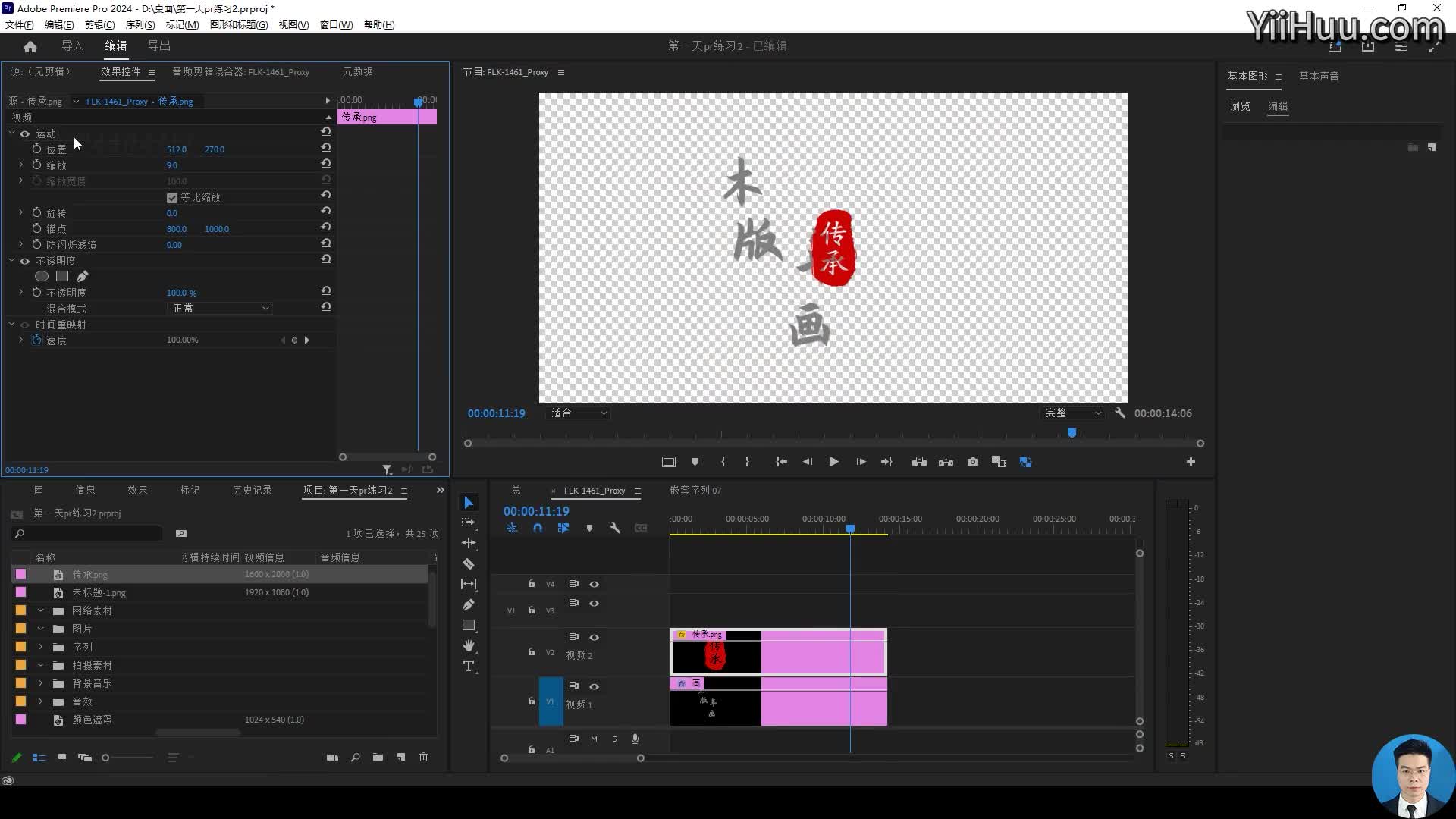1456x819 pixels.
Task: Toggle V4 track output eye
Action: 595,584
